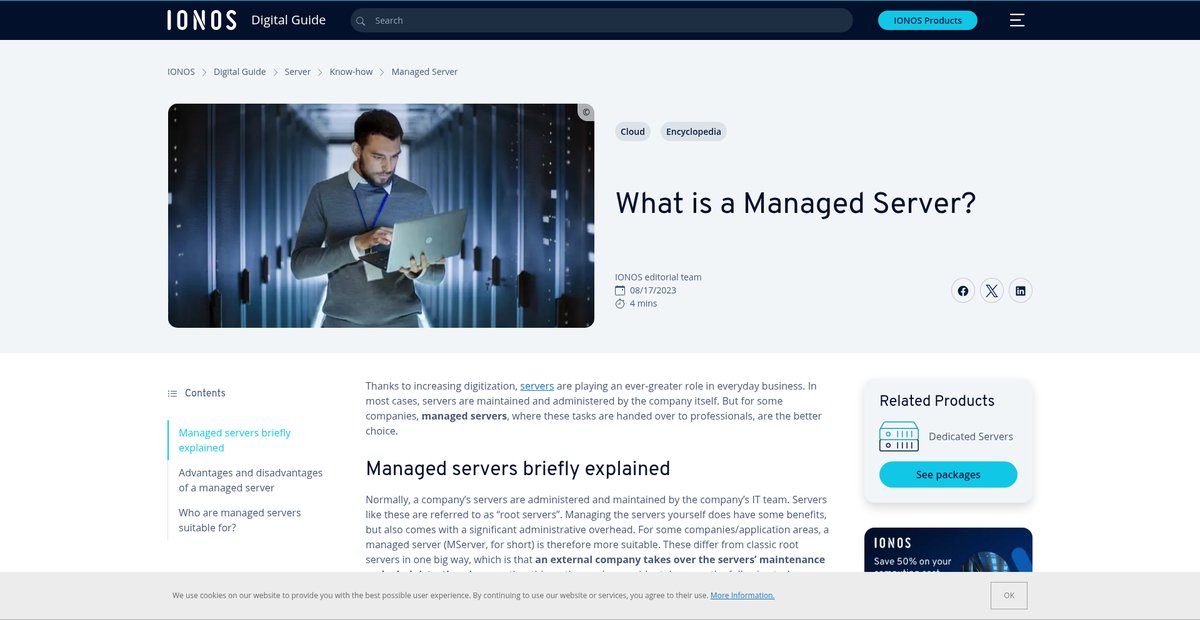
Task: Share article on Facebook
Action: coord(963,291)
